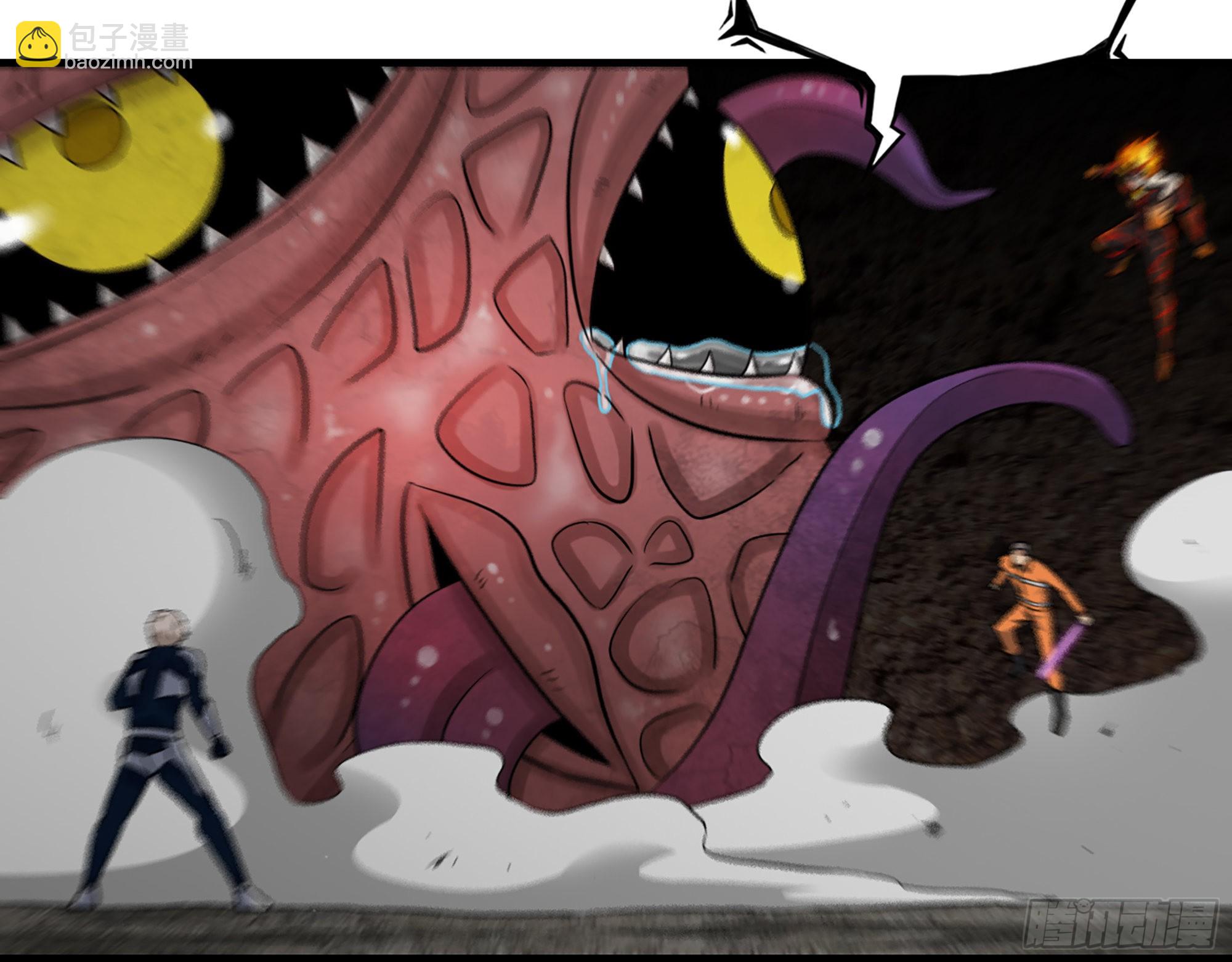The height and width of the screenshot is (962, 1232).
Task: Click the 包子漫畫 site title text
Action: click(x=129, y=37)
